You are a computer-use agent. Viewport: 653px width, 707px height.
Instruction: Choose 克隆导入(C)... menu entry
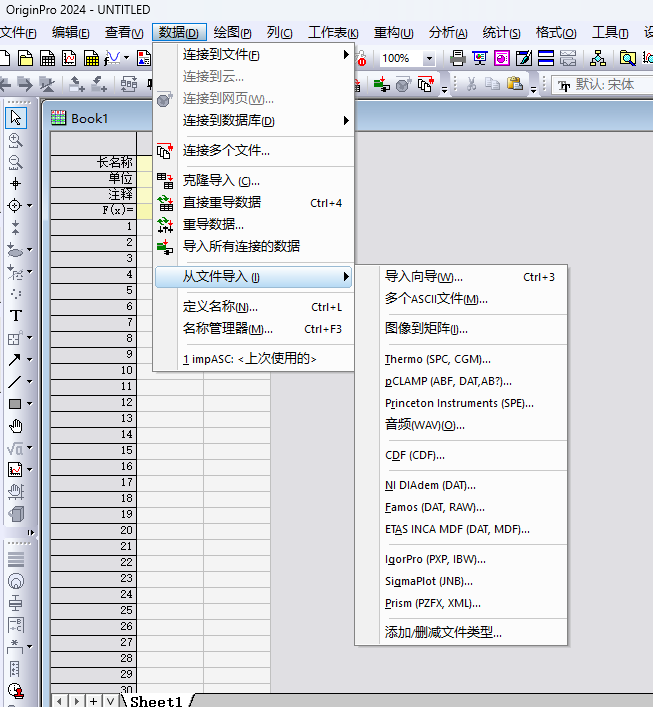coord(254,181)
